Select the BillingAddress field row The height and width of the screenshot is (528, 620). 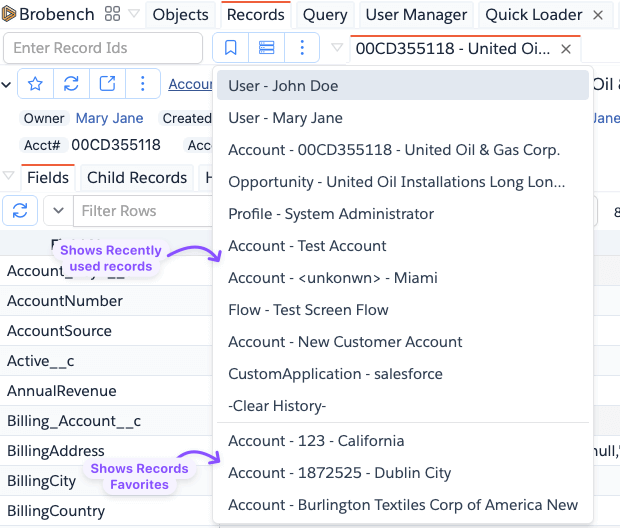106,451
